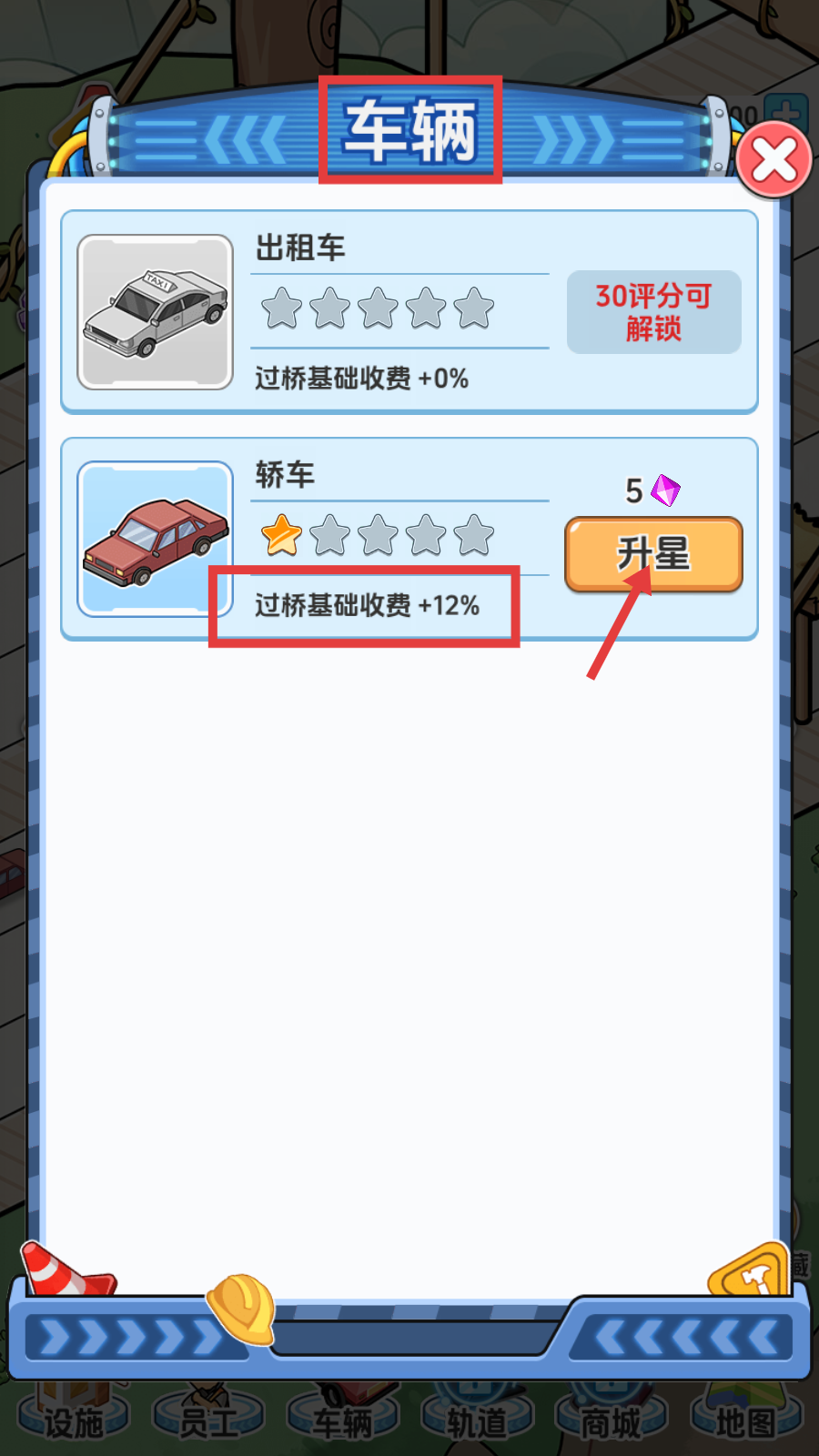Click the sedan's fifth gray star

[x=474, y=535]
